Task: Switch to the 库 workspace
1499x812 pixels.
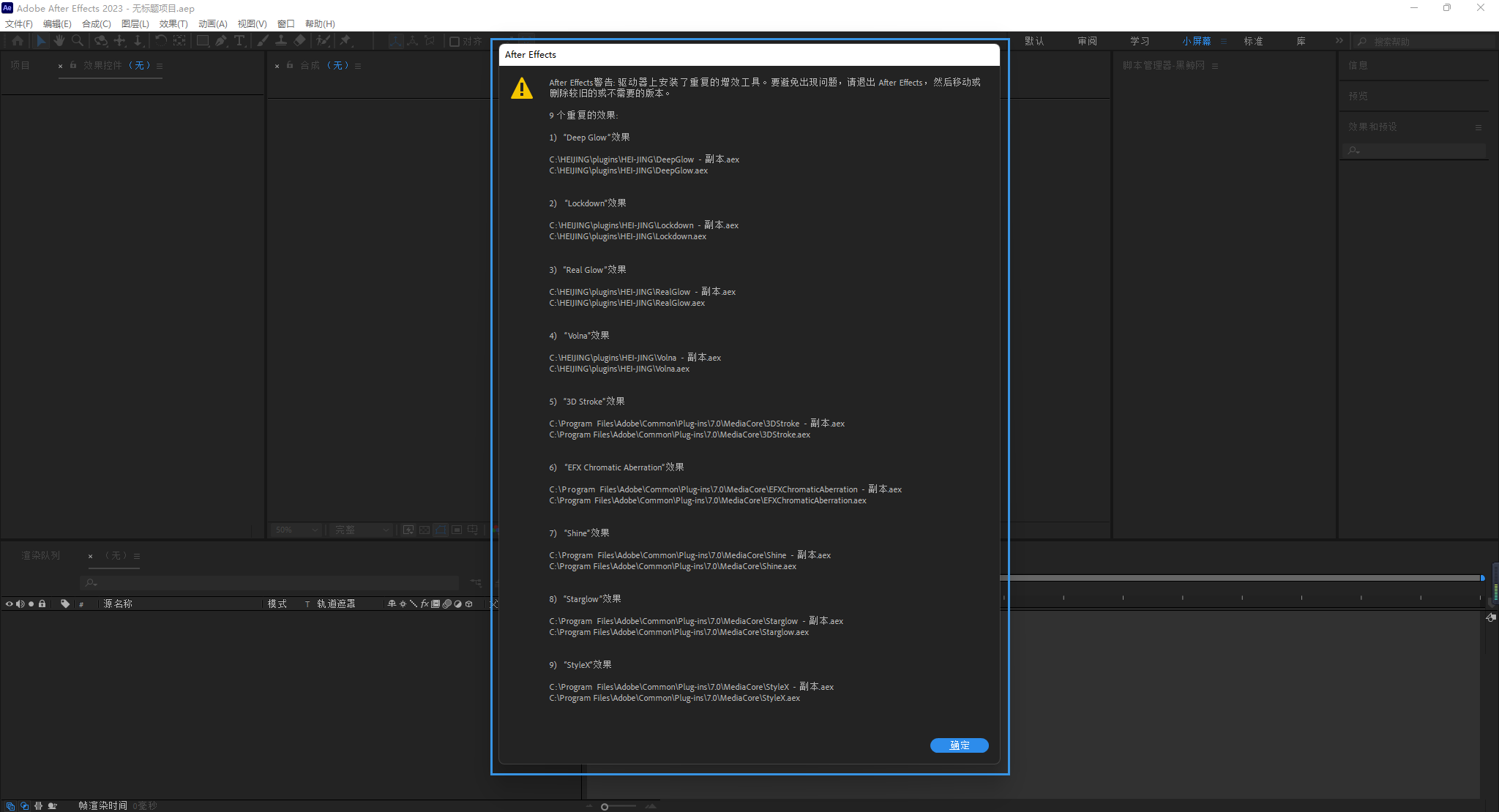Action: [x=1301, y=41]
